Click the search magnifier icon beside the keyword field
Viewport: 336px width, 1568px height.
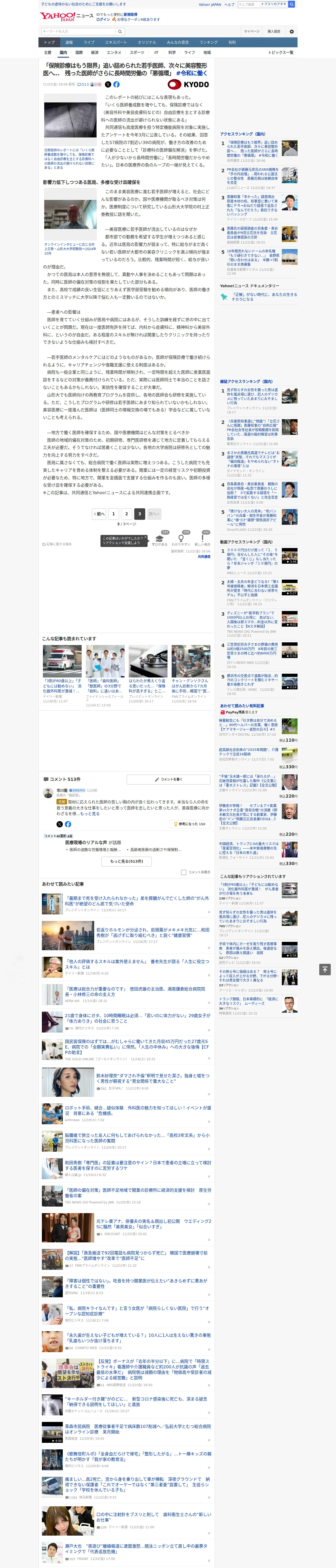coord(120,31)
